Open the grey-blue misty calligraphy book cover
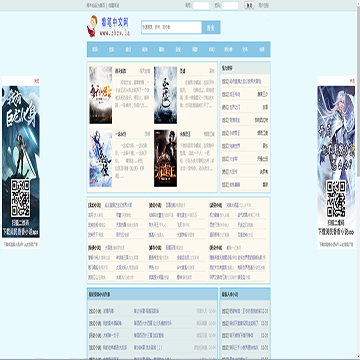This screenshot has height=360, width=360. pos(165,95)
